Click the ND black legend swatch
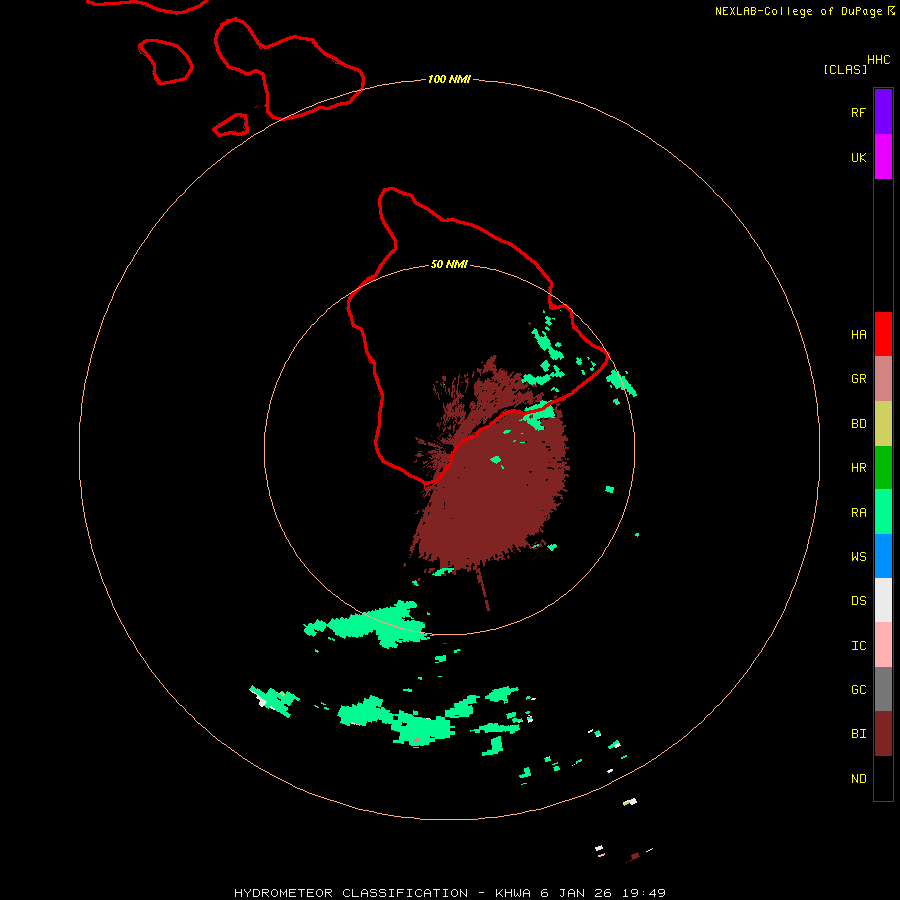The image size is (900, 900). [883, 778]
